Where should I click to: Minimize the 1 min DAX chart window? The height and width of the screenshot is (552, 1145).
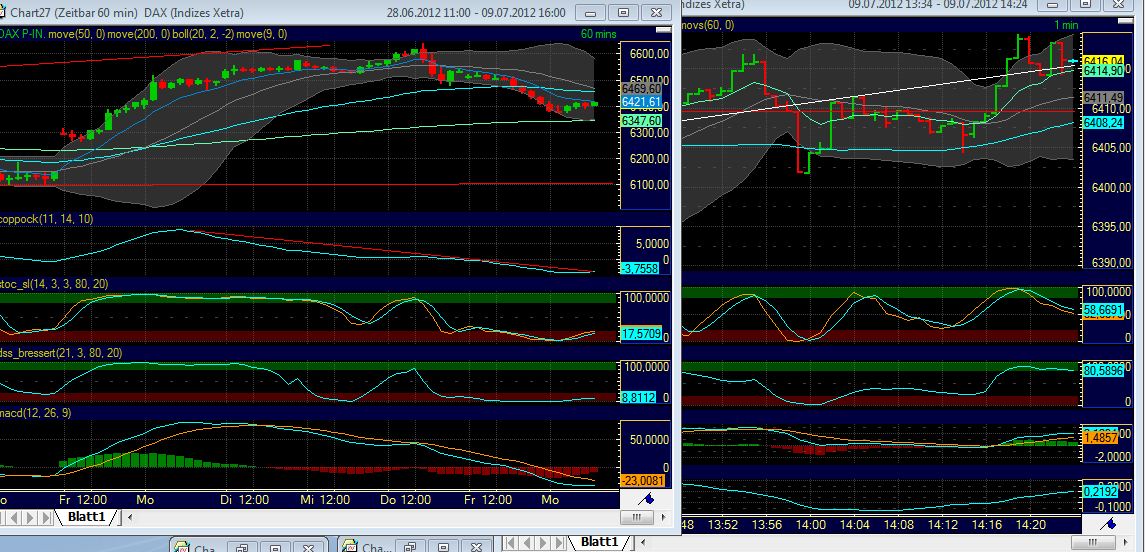pyautogui.click(x=1052, y=4)
